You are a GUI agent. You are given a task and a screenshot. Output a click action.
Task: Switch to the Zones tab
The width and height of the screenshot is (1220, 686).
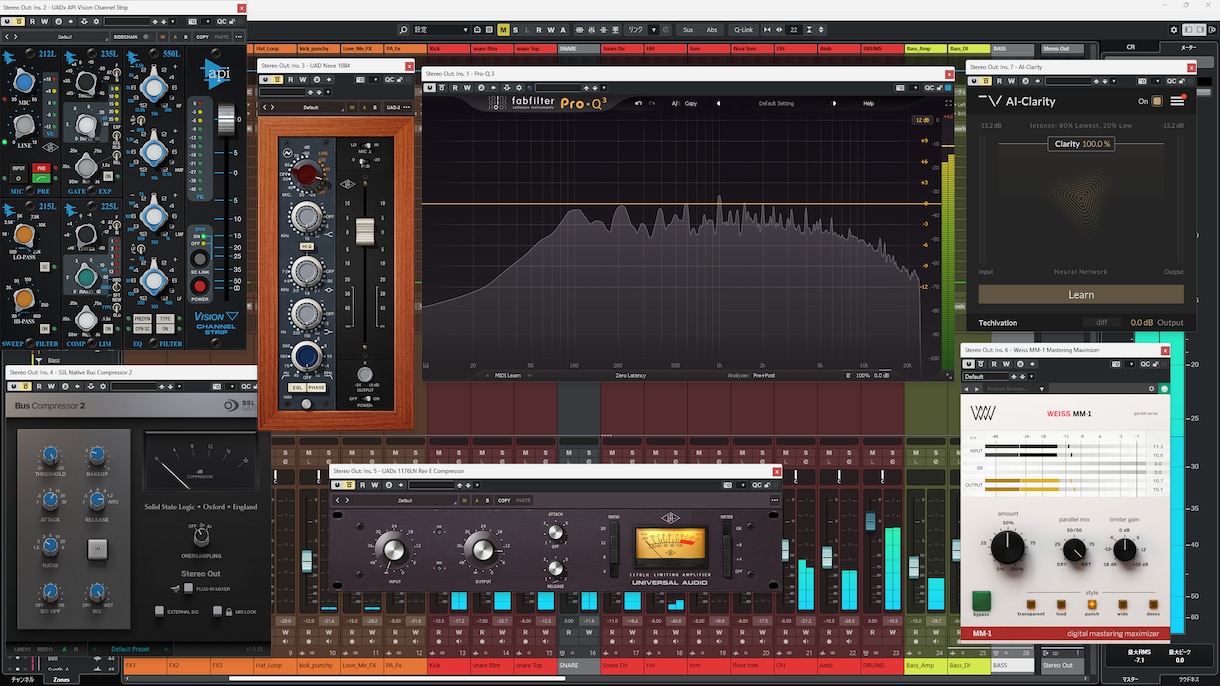62,679
